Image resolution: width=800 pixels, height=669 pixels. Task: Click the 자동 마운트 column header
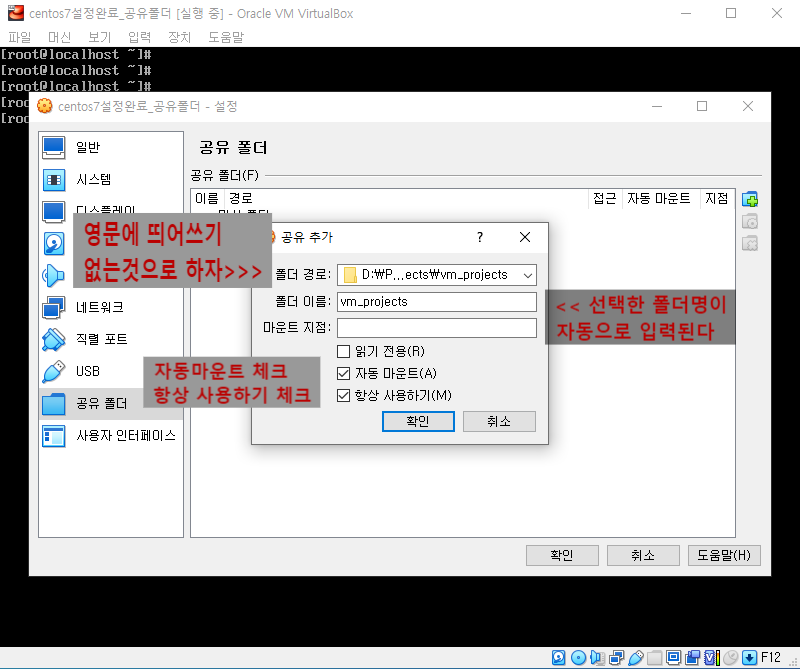659,198
